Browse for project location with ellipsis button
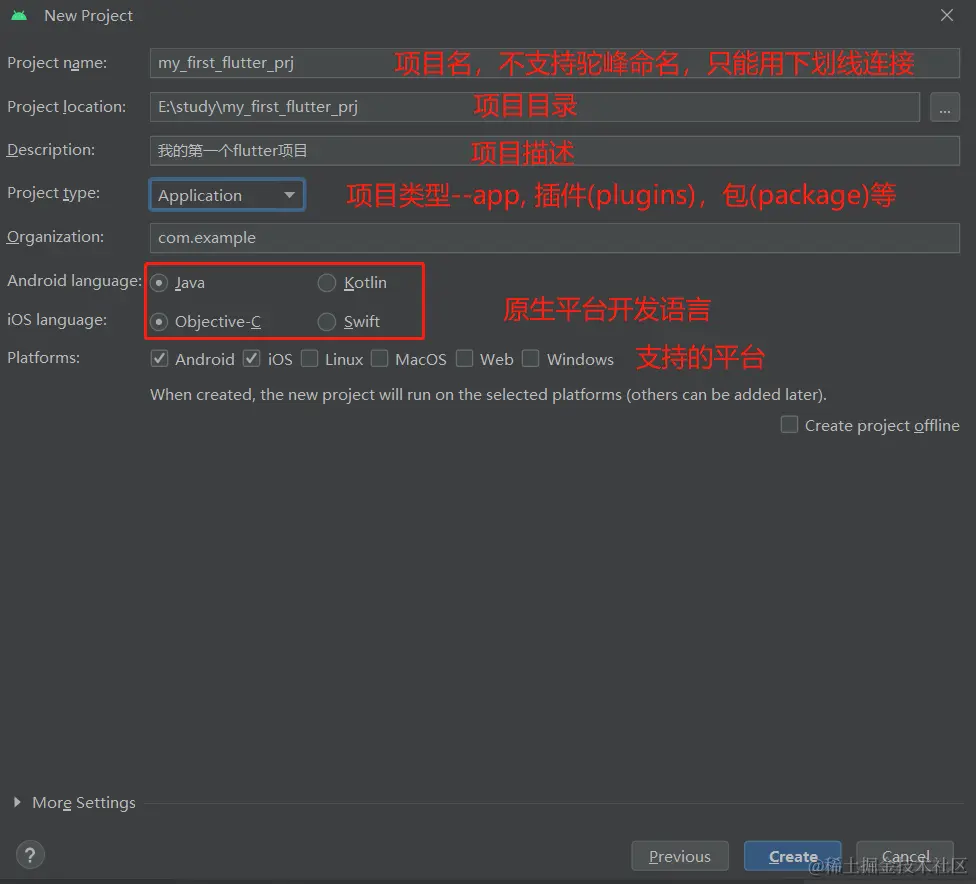The height and width of the screenshot is (884, 976). [944, 107]
